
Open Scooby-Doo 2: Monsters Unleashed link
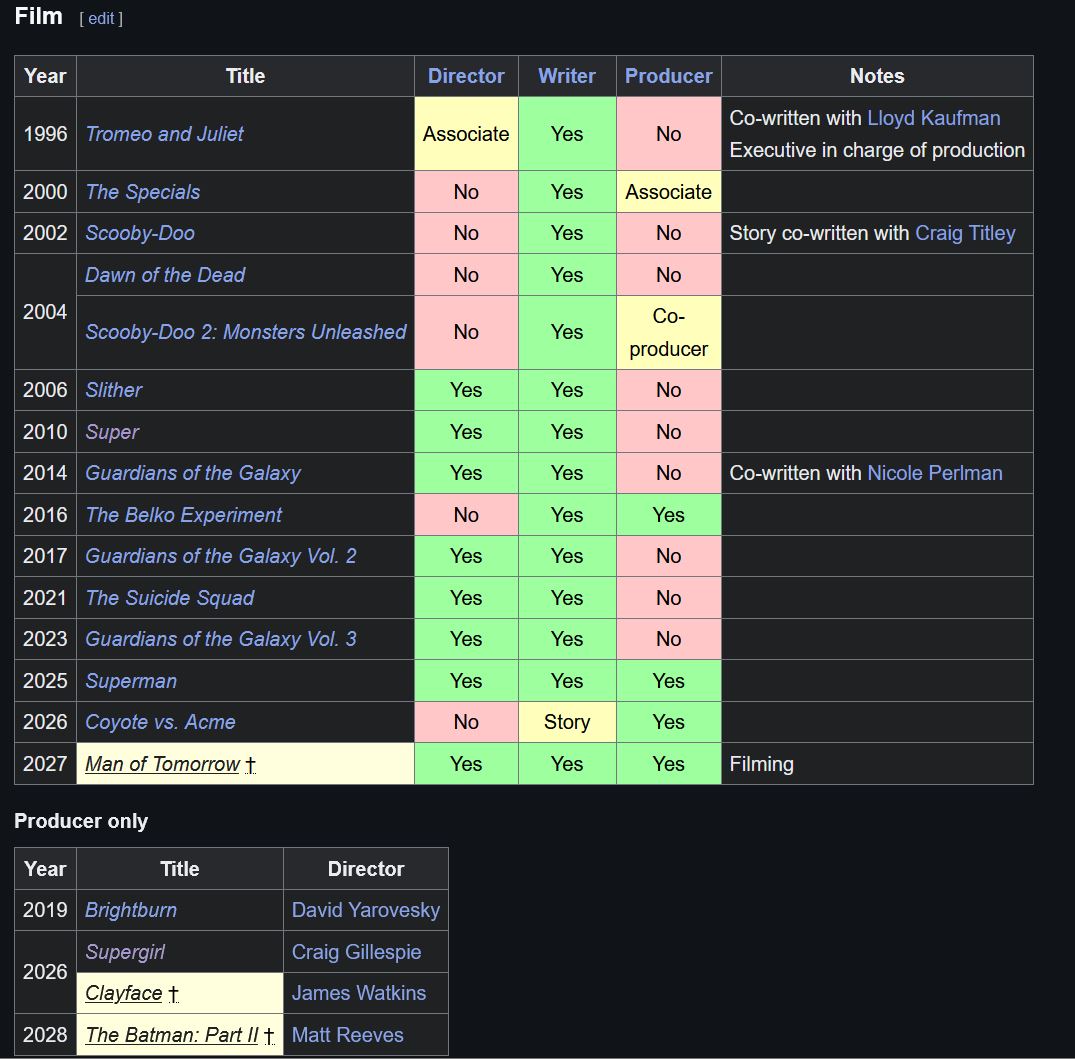(245, 332)
